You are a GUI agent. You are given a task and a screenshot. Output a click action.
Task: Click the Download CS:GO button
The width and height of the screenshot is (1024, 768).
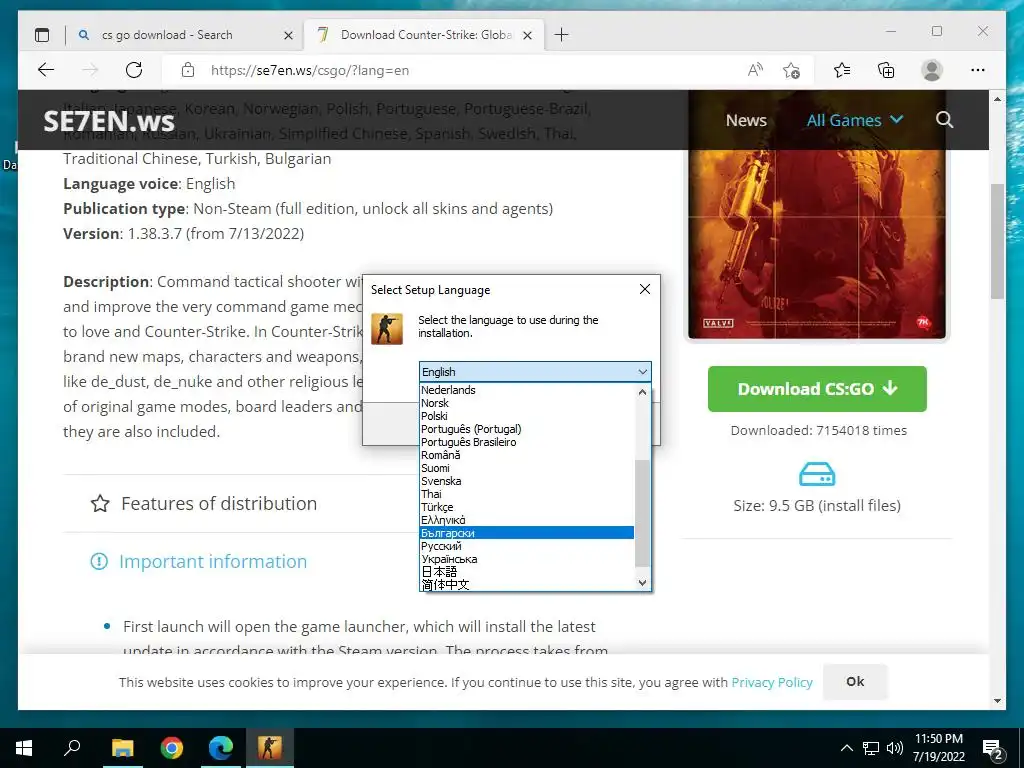[817, 389]
